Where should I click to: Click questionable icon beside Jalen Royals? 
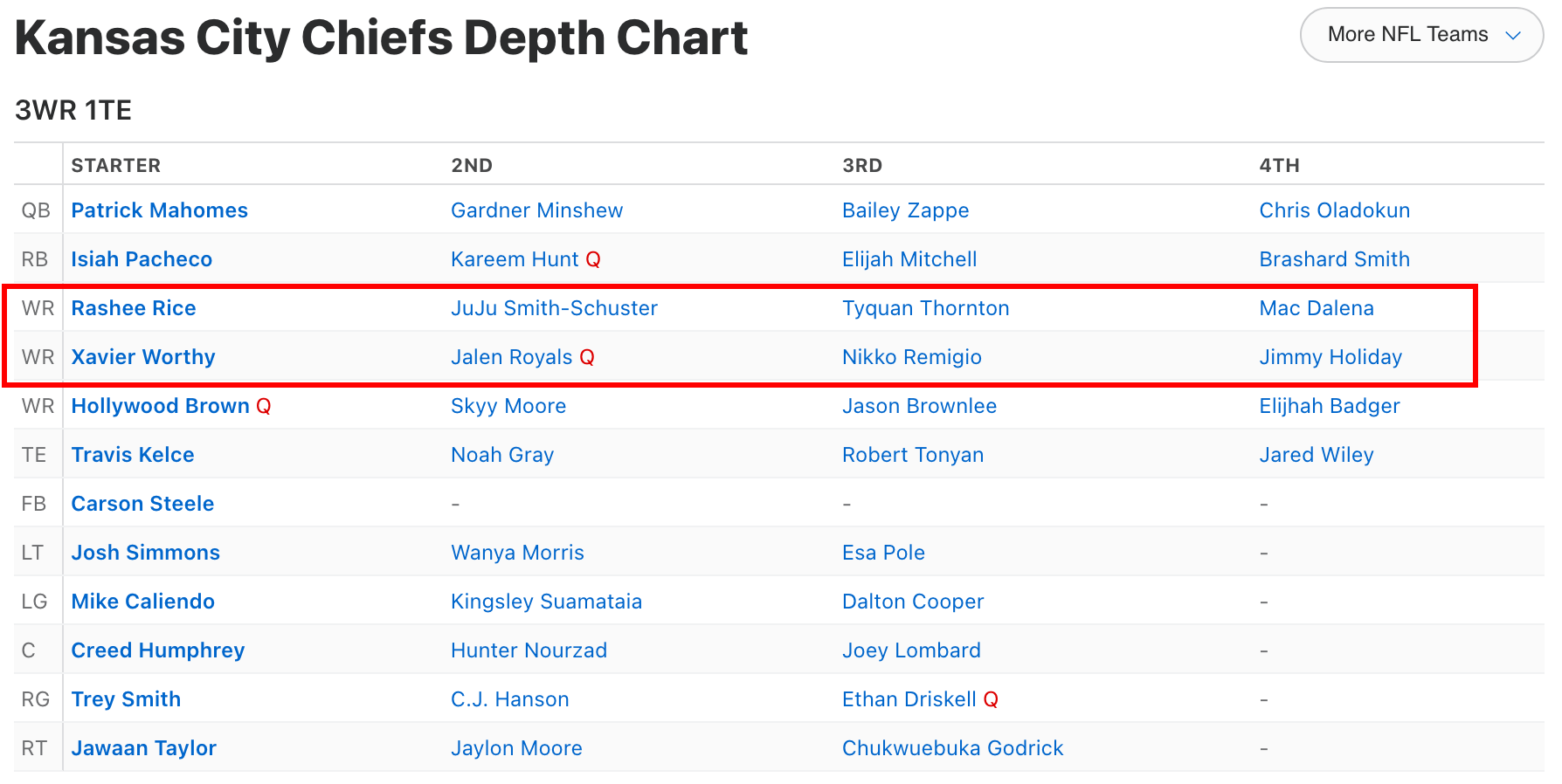(587, 358)
